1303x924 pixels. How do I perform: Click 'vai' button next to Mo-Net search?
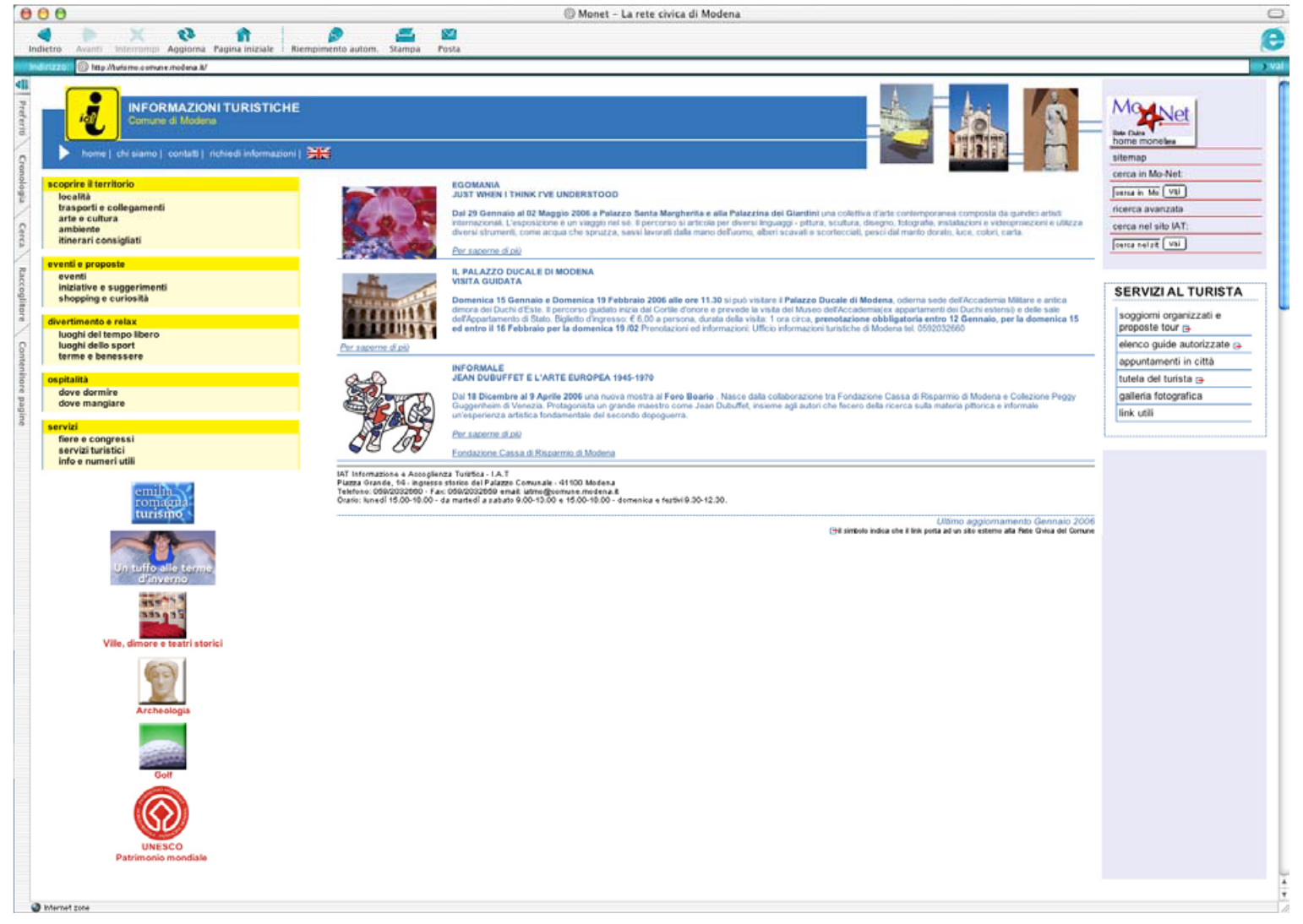(x=1174, y=192)
